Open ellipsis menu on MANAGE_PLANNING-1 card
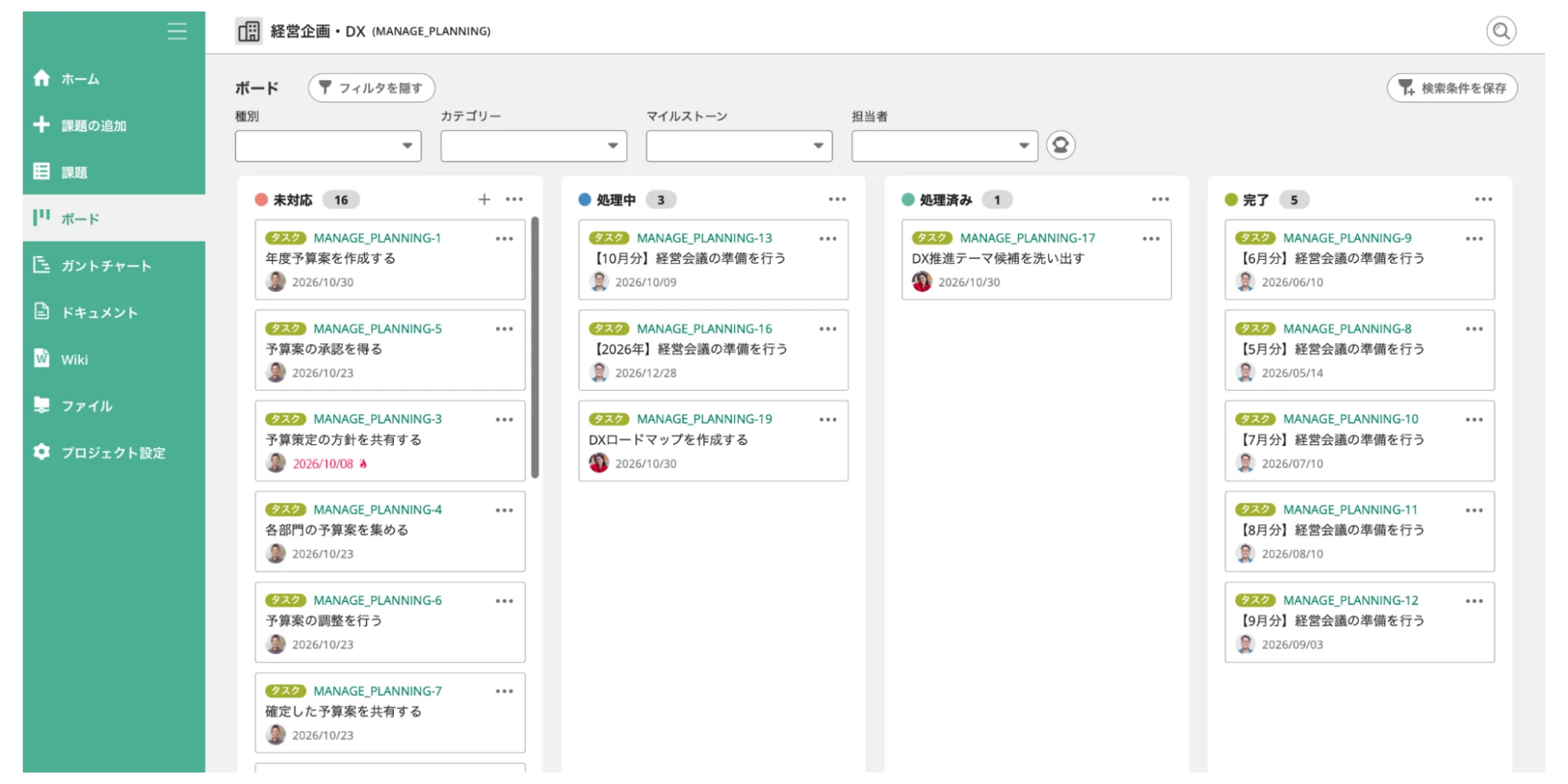 [504, 239]
